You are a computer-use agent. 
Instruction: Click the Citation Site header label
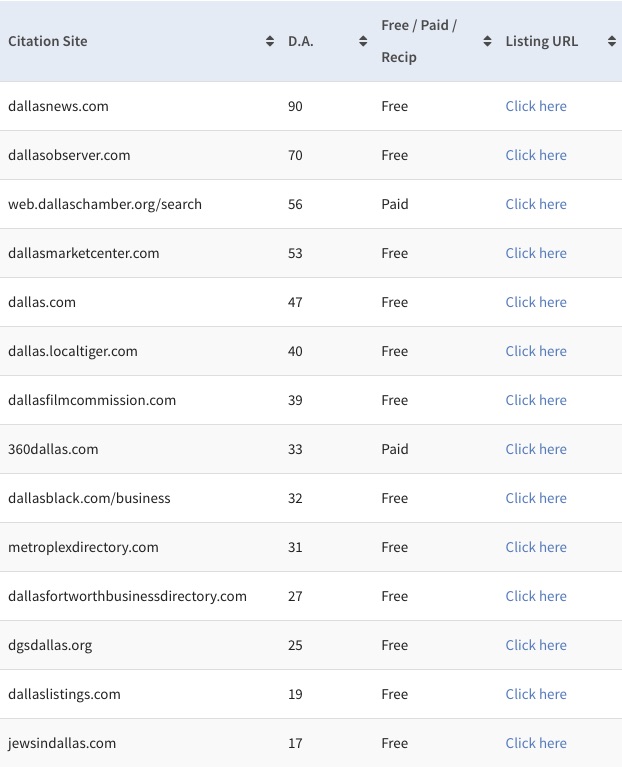pos(48,41)
